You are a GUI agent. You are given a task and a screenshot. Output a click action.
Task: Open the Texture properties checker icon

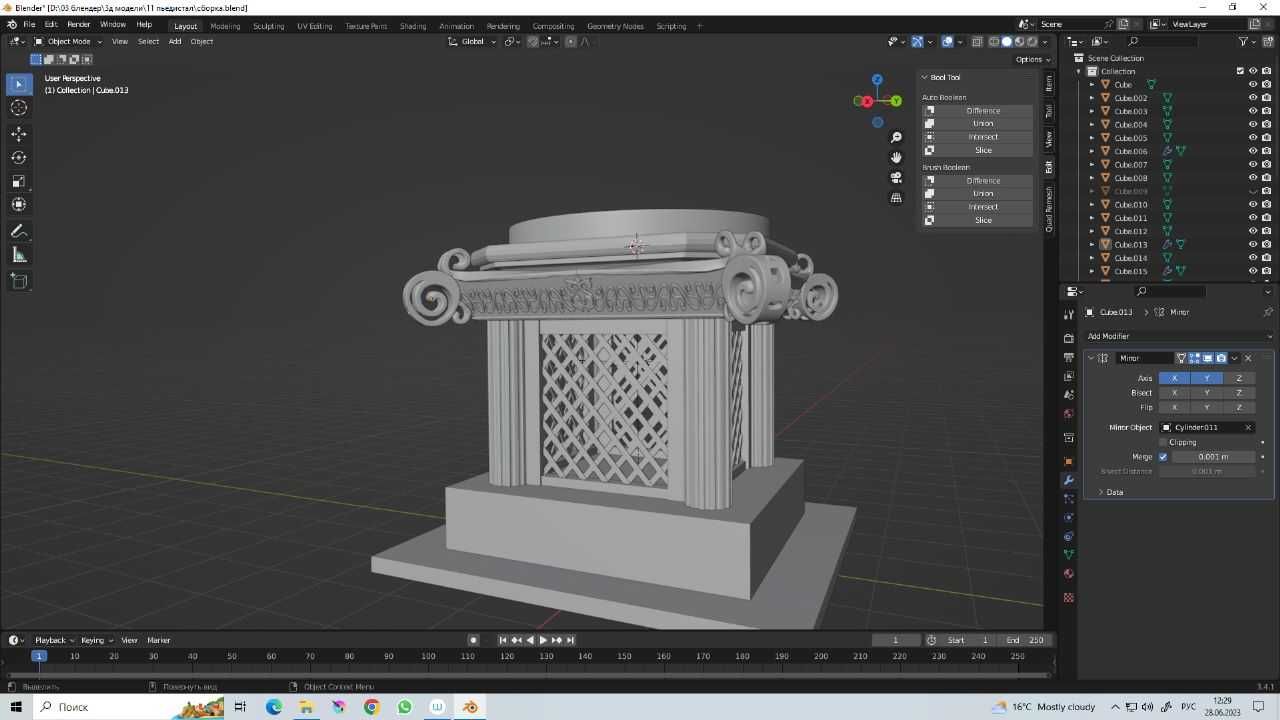(x=1068, y=598)
